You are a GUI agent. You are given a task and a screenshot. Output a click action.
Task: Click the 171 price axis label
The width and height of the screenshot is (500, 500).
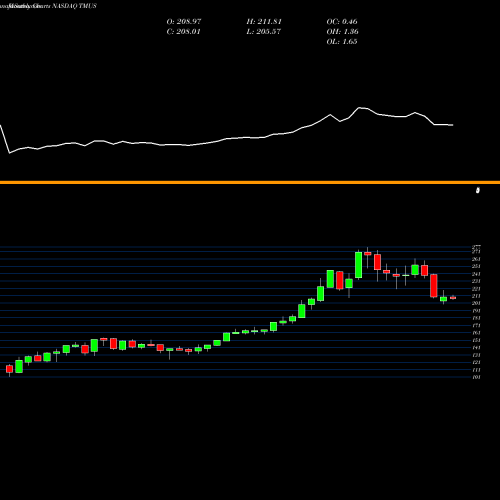point(476,325)
